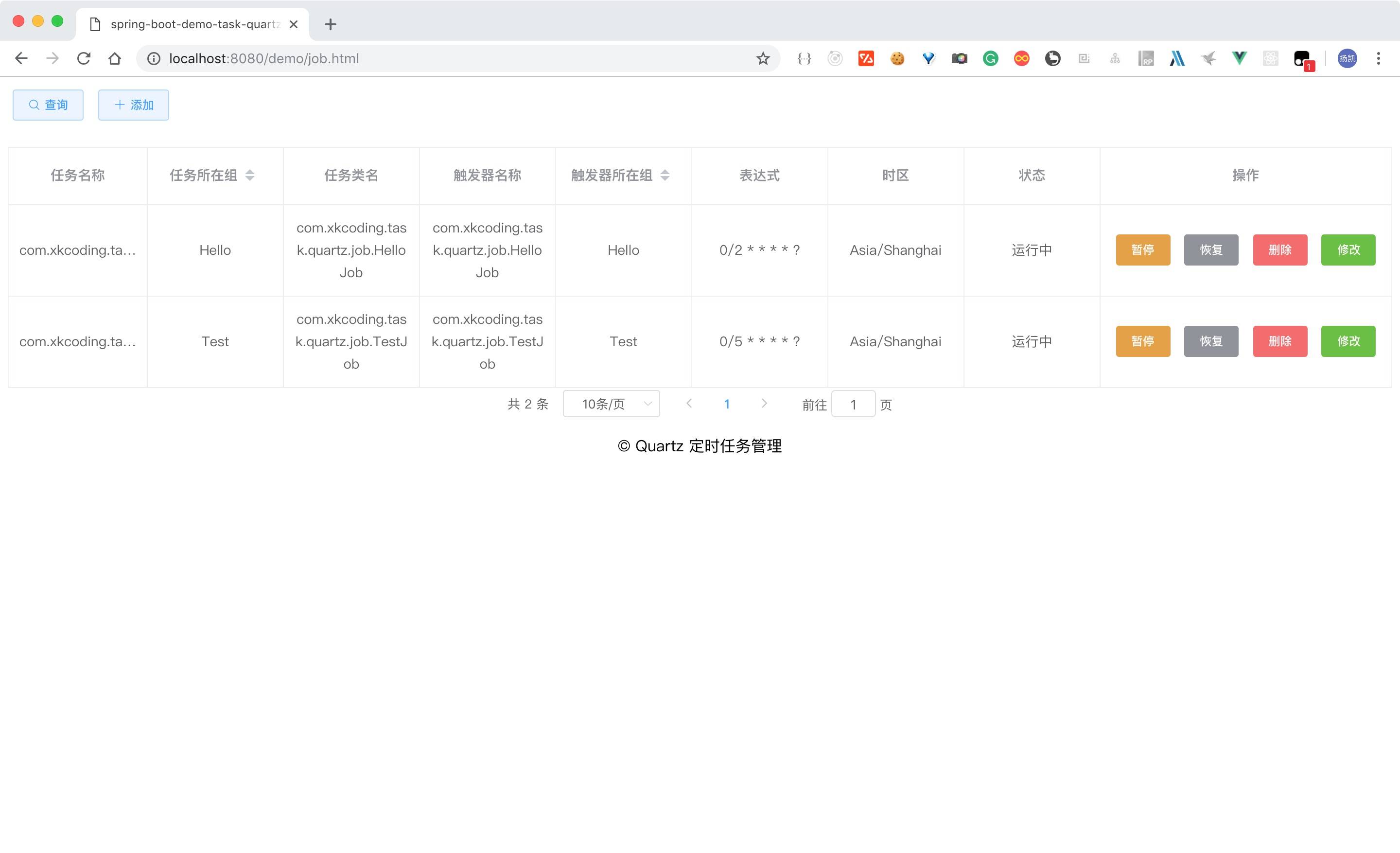Sort by 任务所在组 column arrows
Screen dimensions: 1400x853
249,176
